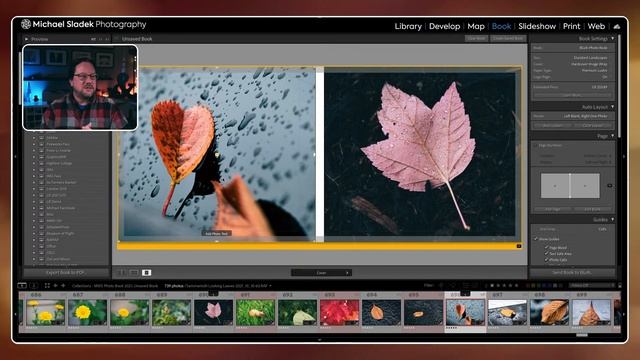Open the Slideshow module
This screenshot has width=640, height=360.
(537, 26)
